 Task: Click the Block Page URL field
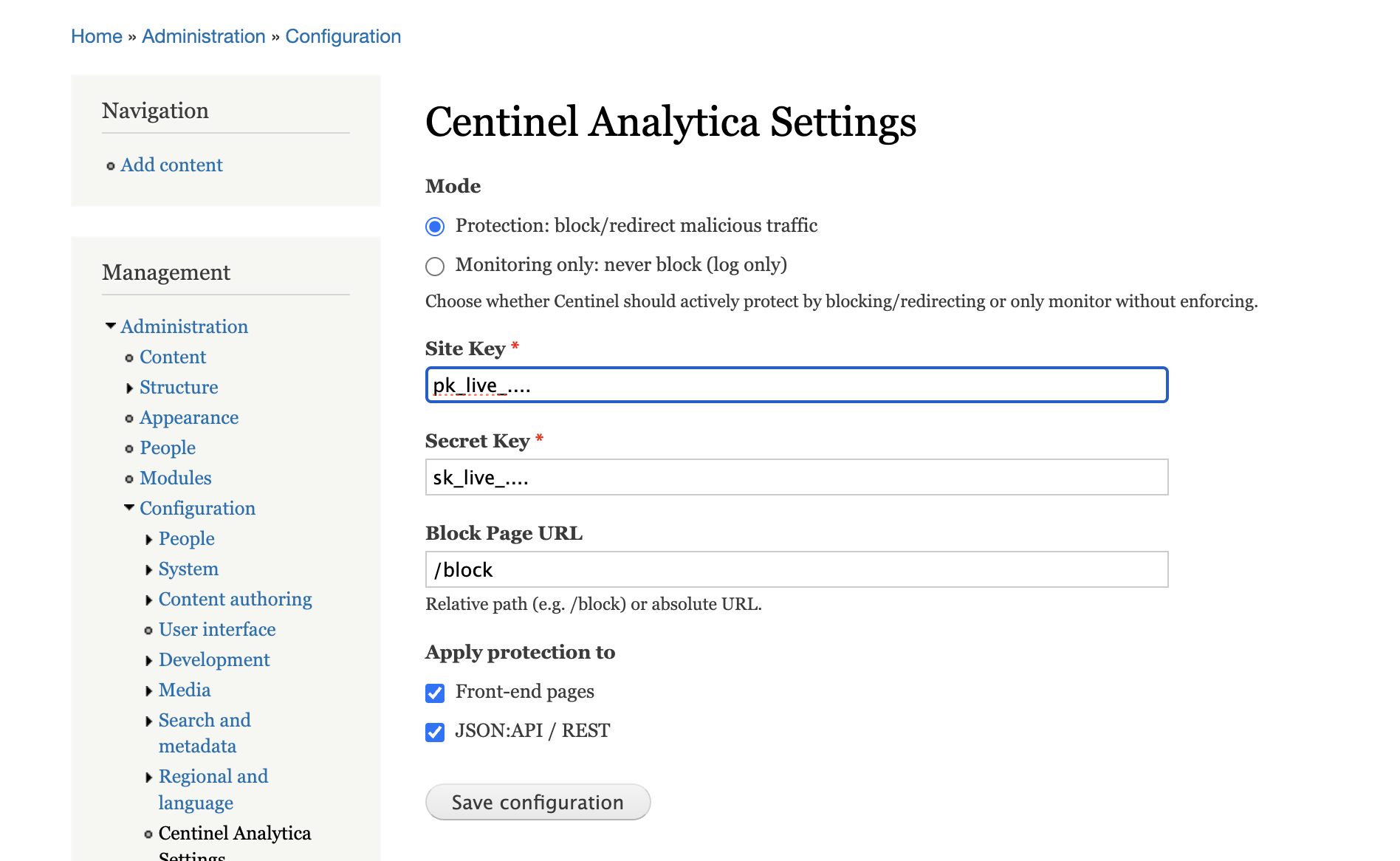tap(796, 569)
